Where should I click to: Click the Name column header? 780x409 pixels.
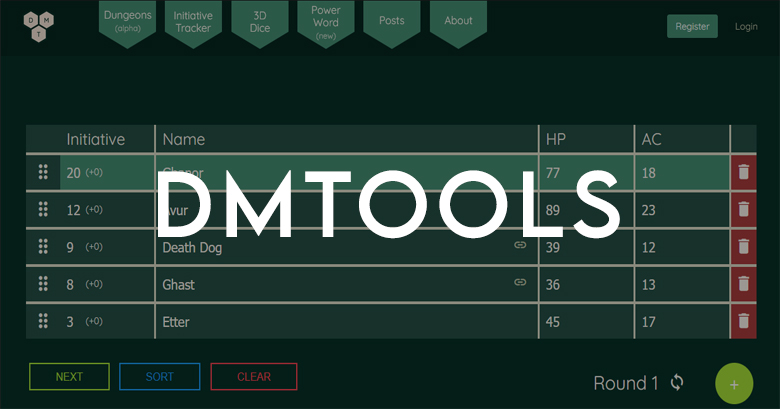click(184, 139)
